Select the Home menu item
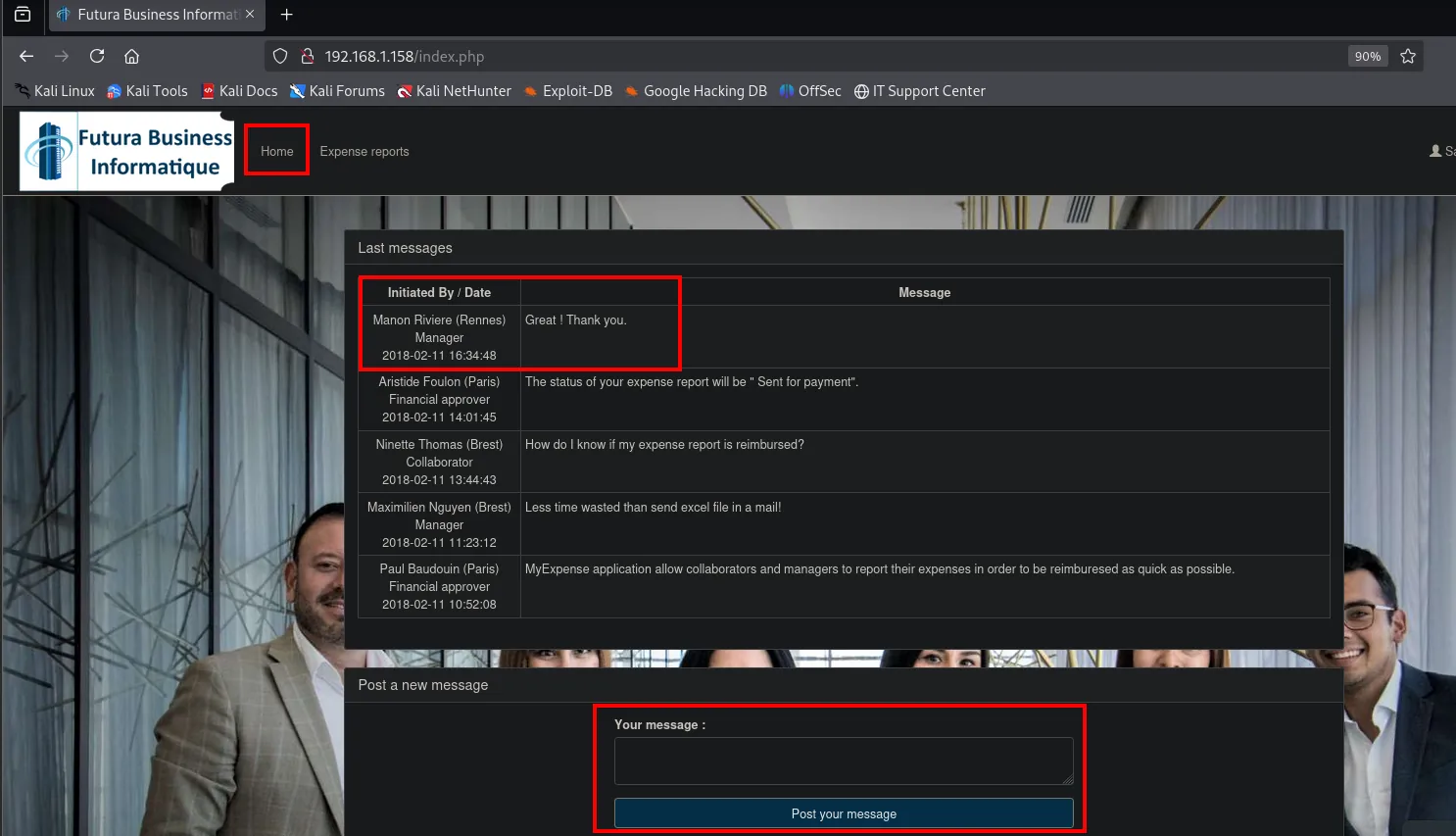1456x836 pixels. [277, 151]
